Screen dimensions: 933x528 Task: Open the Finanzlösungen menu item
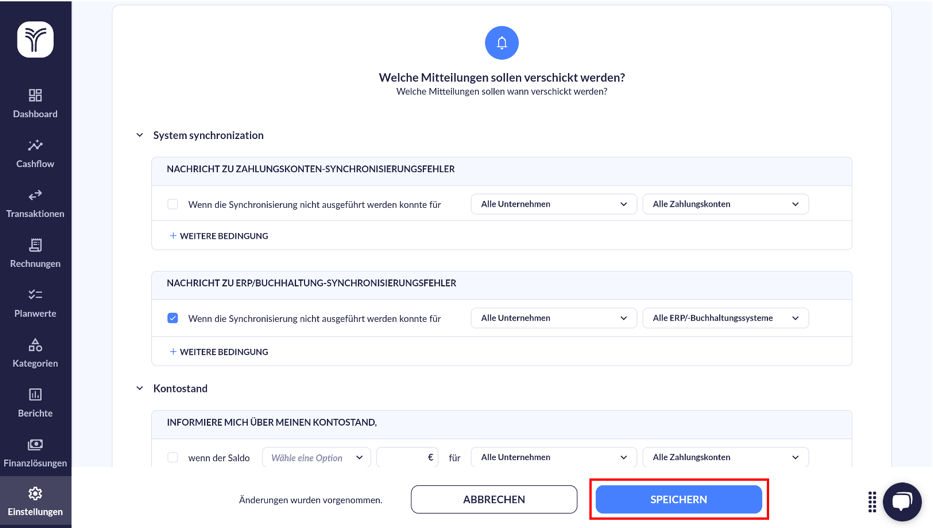[35, 452]
